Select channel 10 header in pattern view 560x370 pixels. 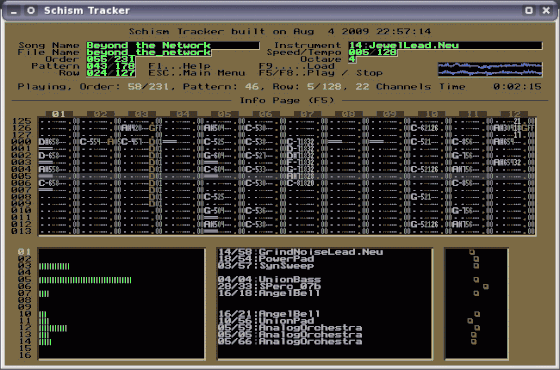431,114
